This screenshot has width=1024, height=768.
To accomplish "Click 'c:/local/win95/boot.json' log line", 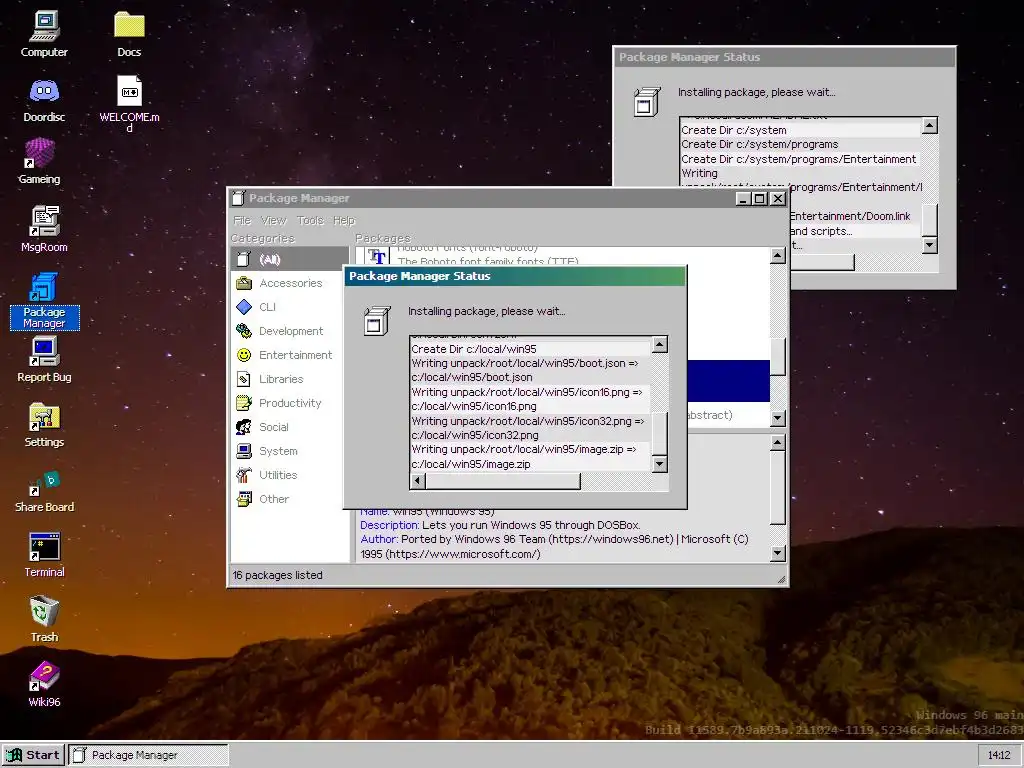I will point(472,377).
